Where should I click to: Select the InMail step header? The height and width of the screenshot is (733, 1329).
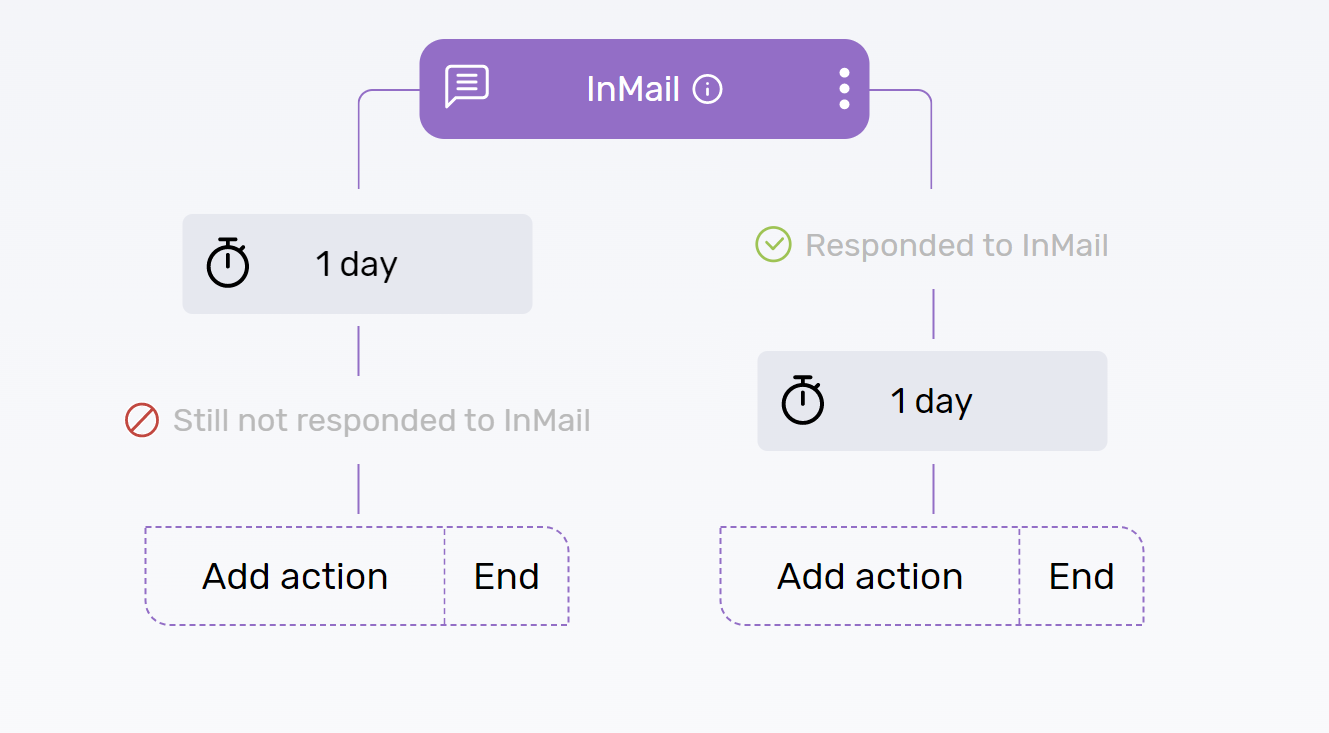[x=644, y=89]
